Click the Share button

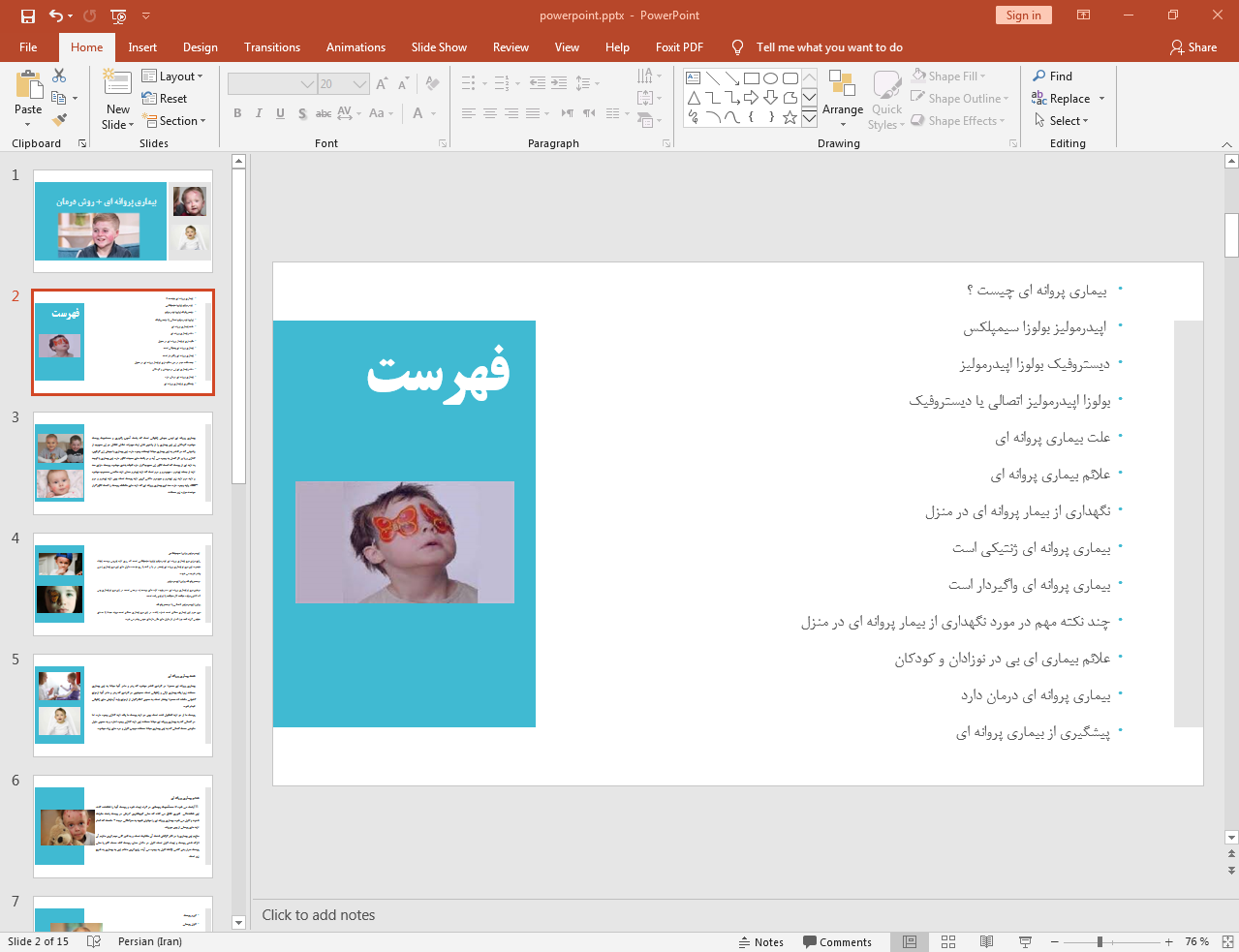[x=1193, y=47]
